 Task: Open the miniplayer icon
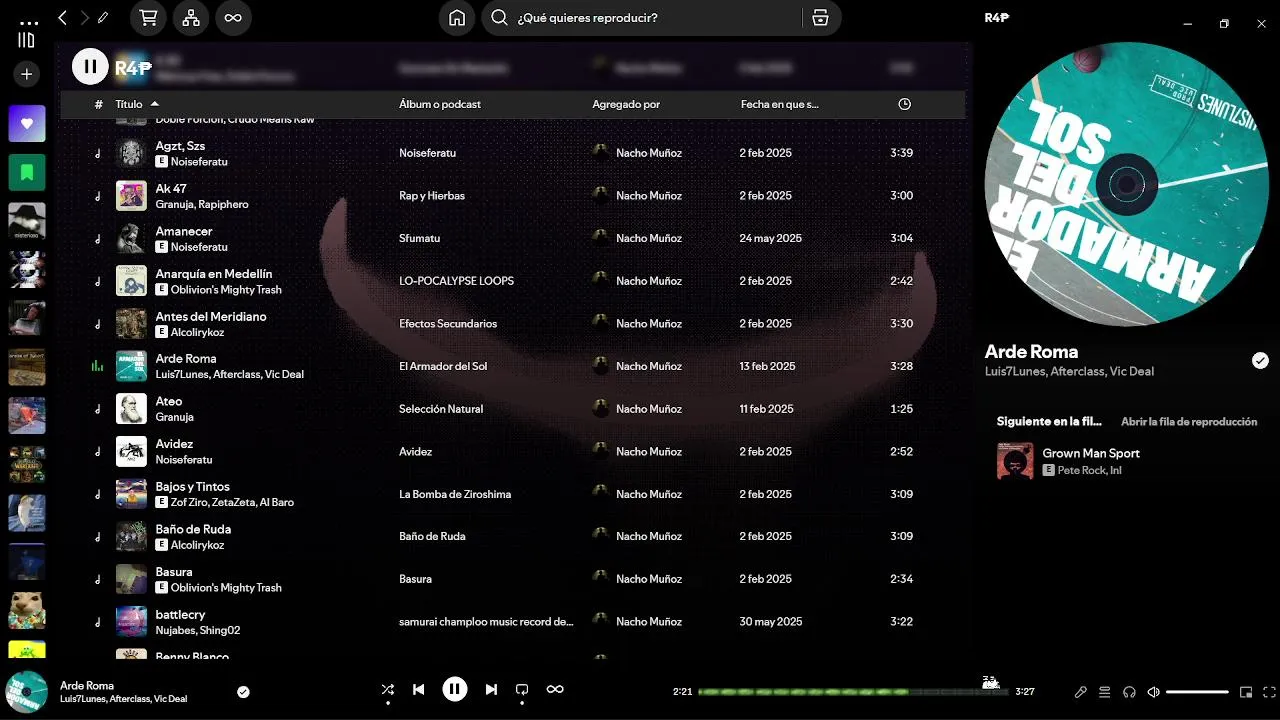(x=1246, y=692)
